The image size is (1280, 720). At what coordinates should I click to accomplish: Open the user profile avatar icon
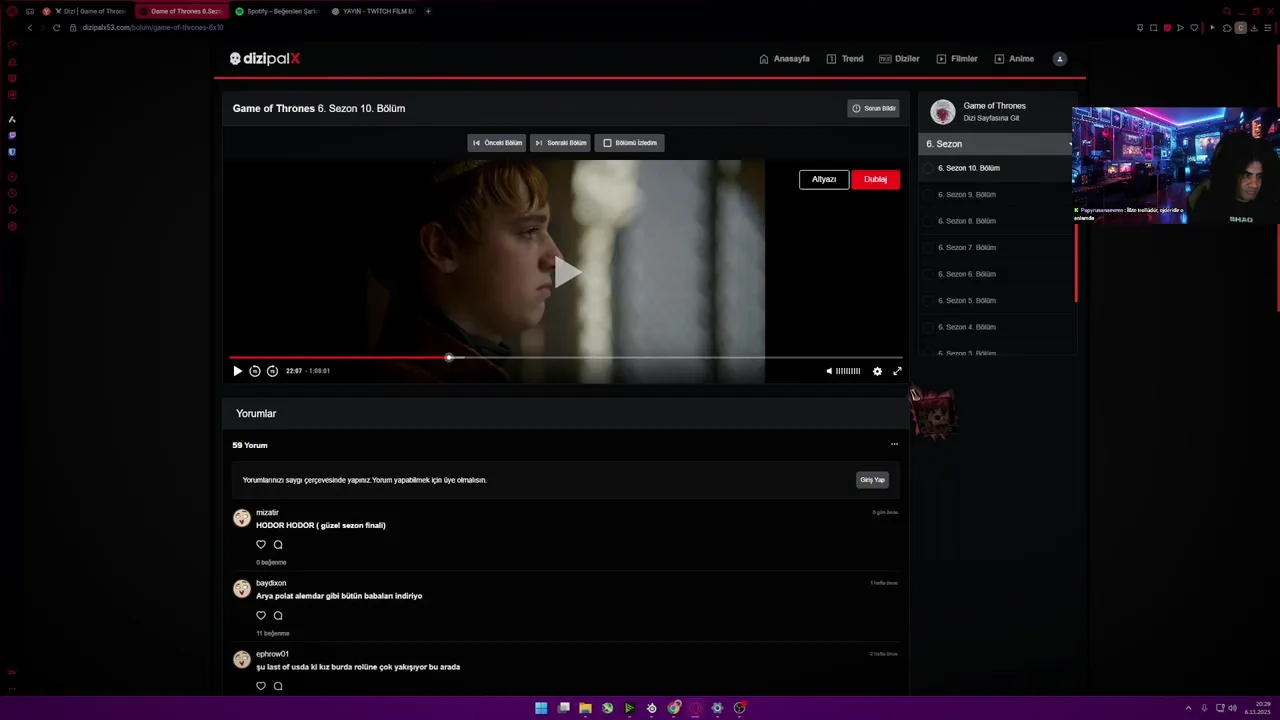pos(1060,59)
